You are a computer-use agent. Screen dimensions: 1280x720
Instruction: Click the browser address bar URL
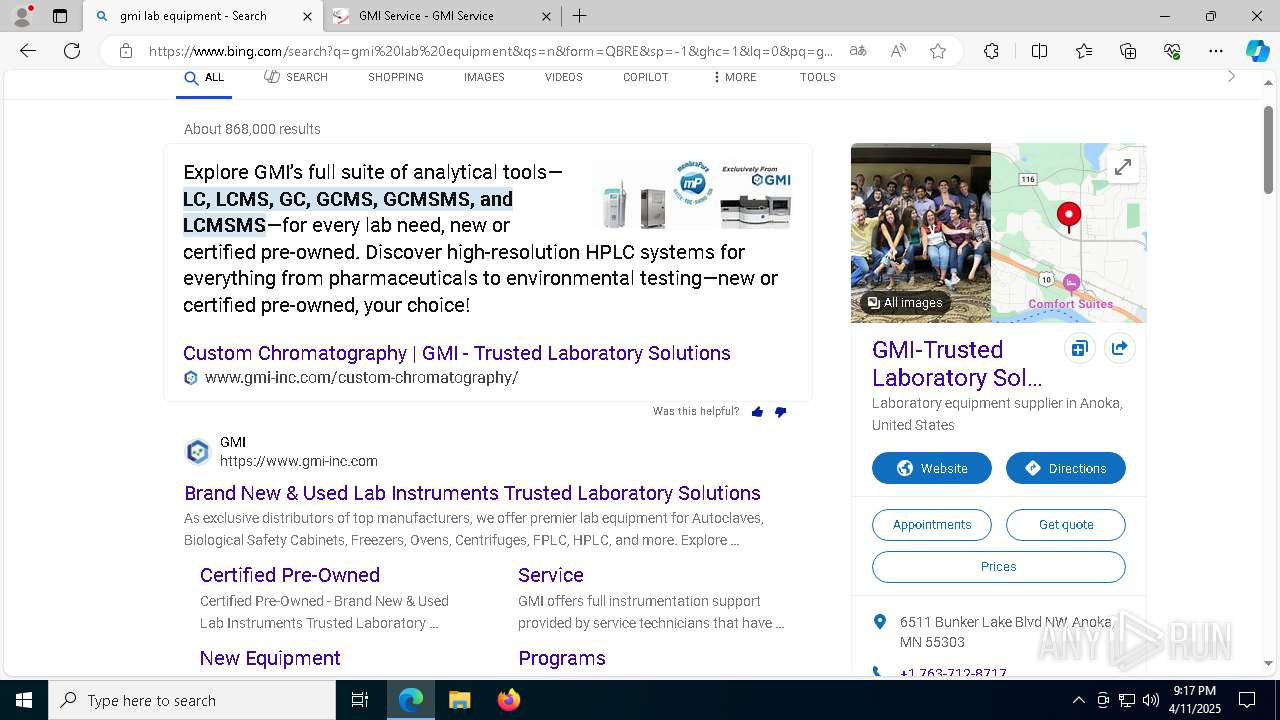click(x=490, y=51)
